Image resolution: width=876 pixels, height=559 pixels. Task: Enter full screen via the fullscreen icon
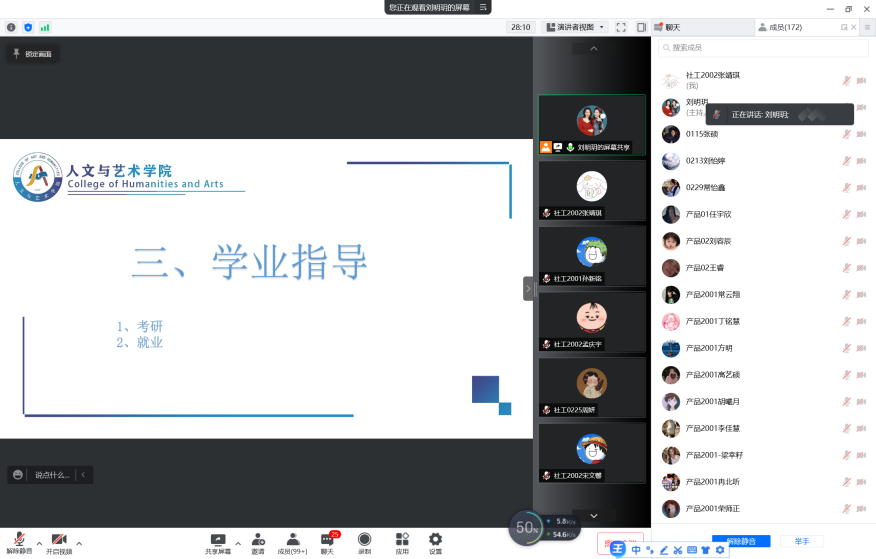621,27
